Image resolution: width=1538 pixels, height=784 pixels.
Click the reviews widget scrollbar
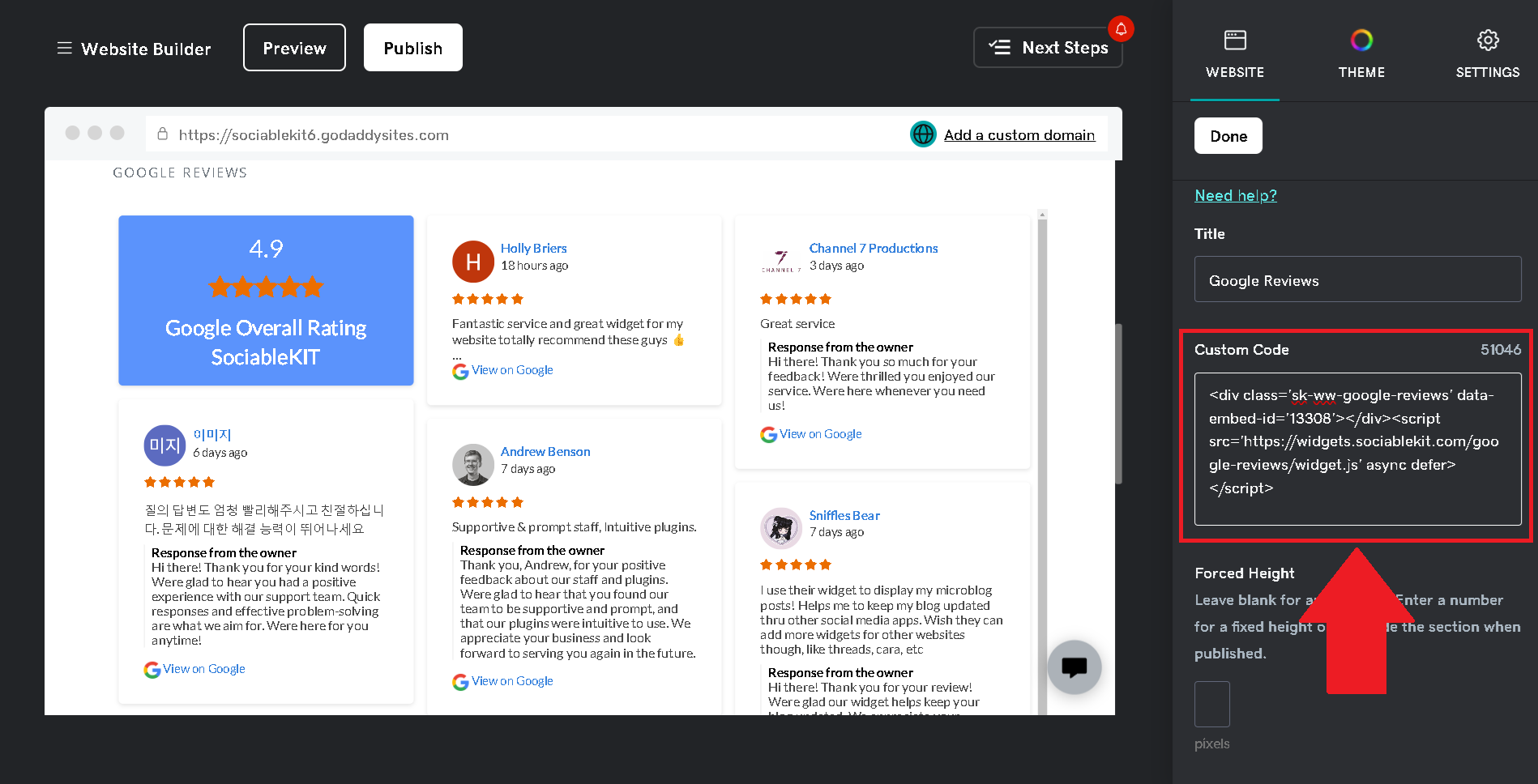(x=1043, y=466)
